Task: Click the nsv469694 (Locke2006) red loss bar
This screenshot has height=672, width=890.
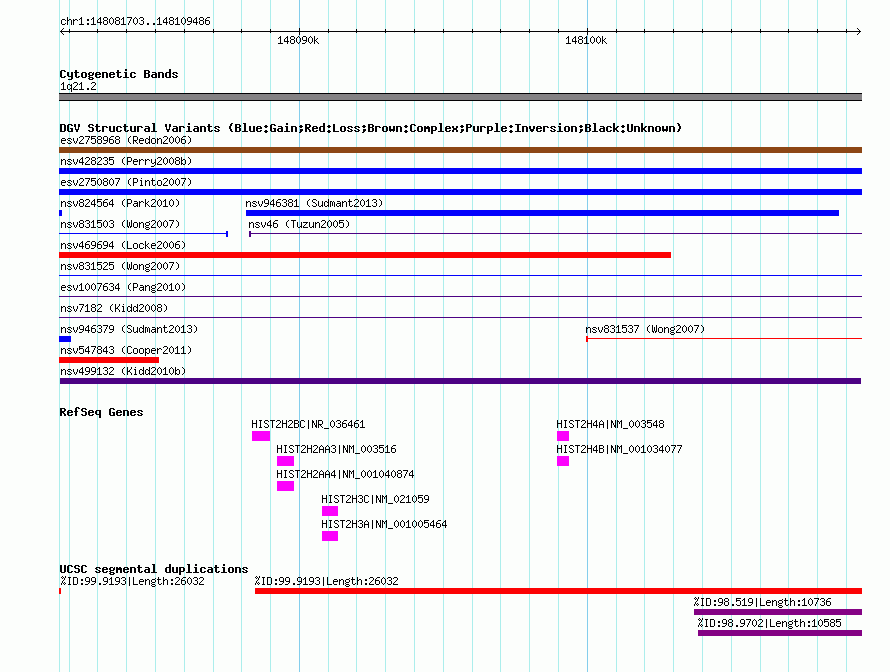Action: [365, 255]
